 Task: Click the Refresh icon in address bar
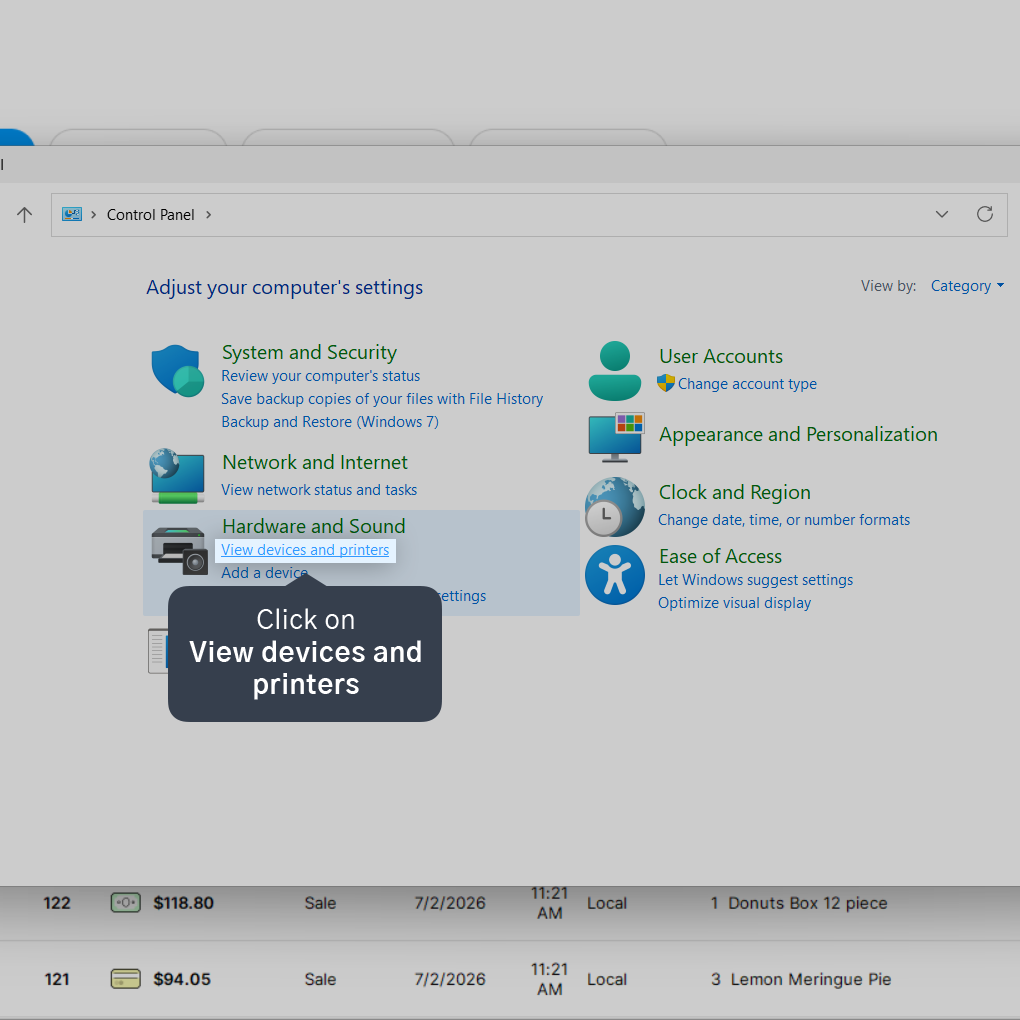(984, 214)
